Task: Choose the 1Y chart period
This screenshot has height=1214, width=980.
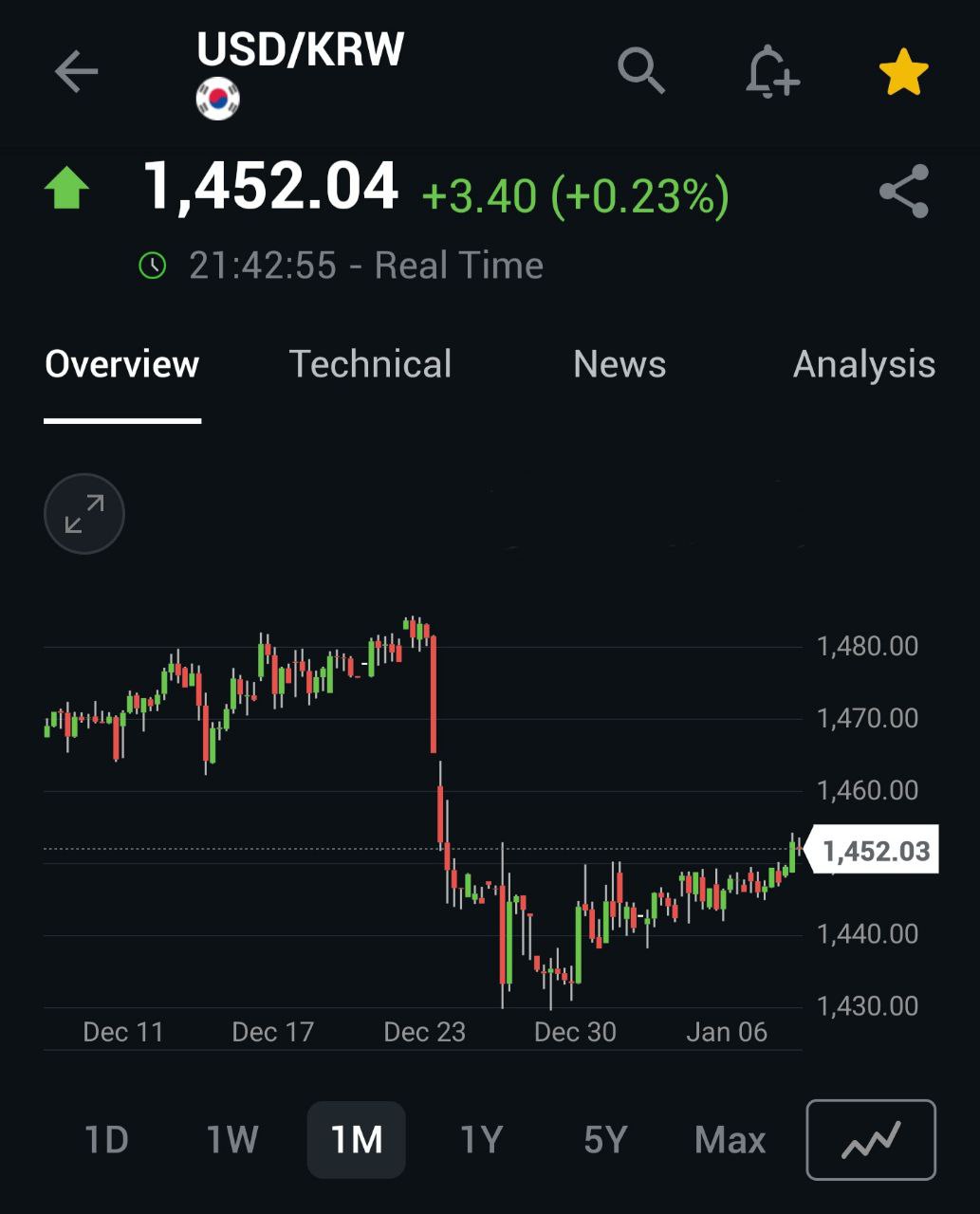Action: [x=481, y=1140]
